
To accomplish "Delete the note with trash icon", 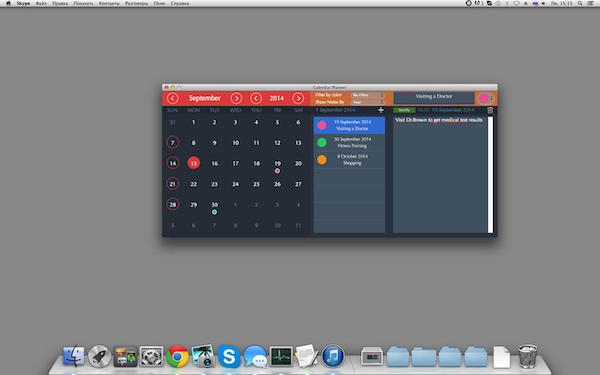I will [490, 110].
